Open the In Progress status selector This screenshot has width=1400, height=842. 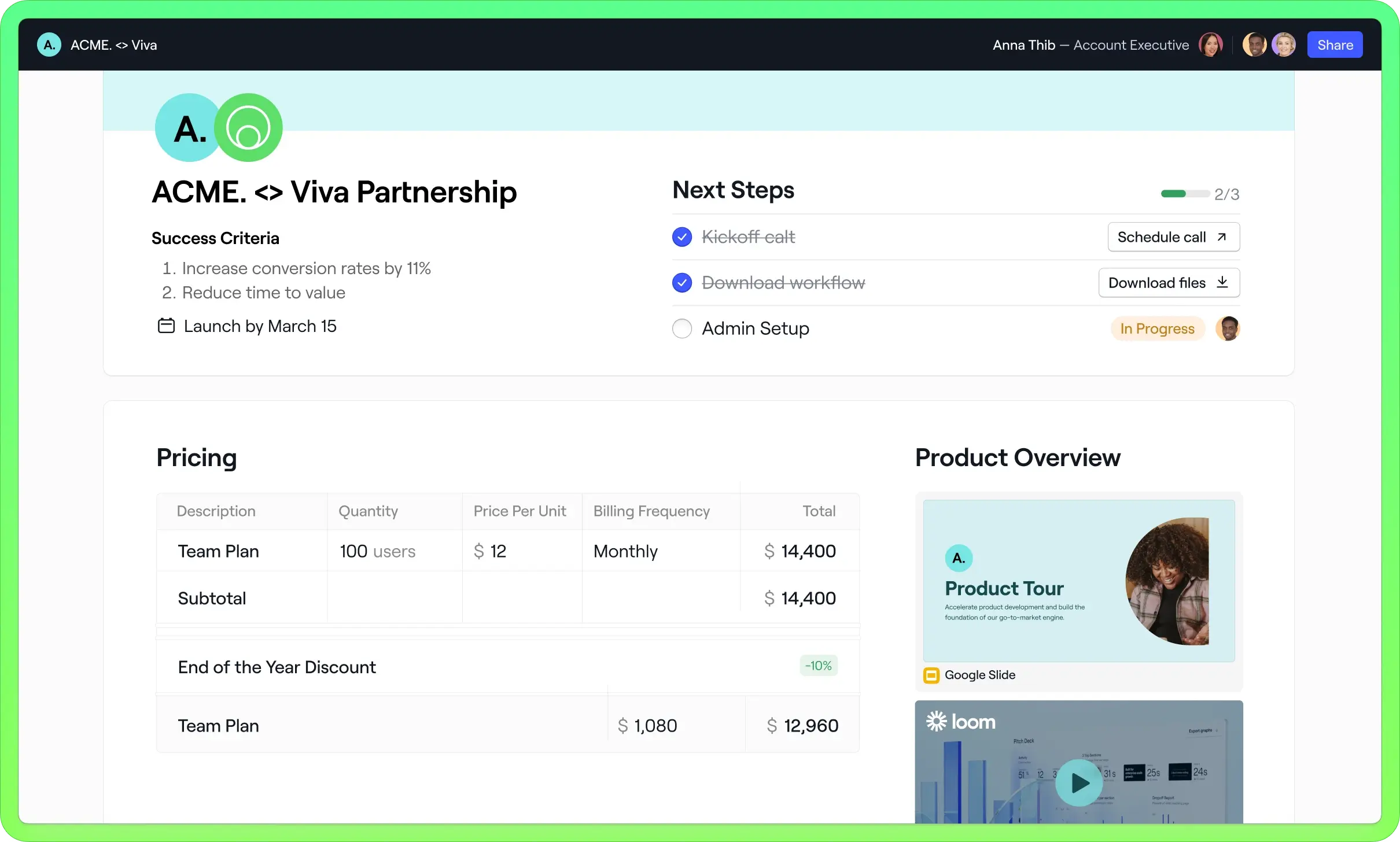[x=1157, y=328]
